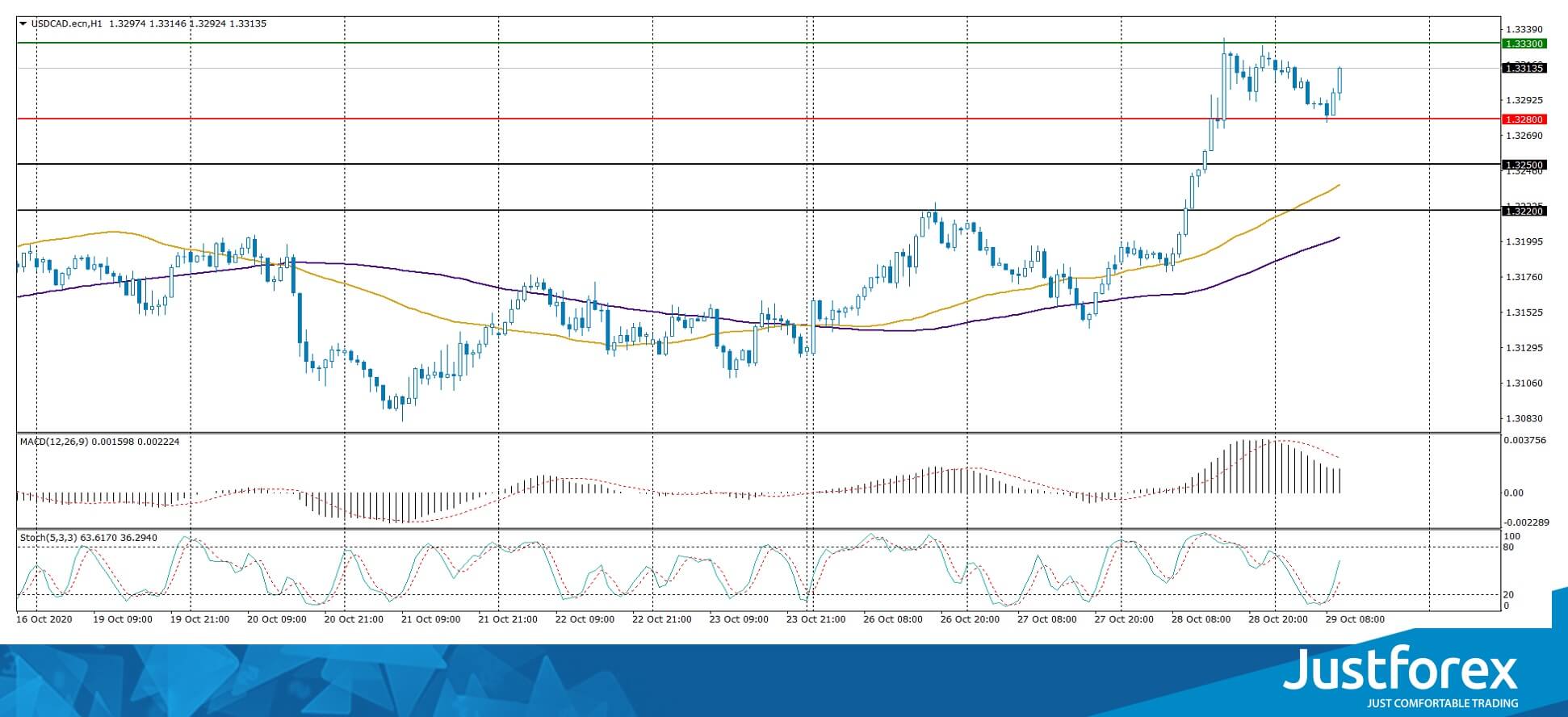1568x717 pixels.
Task: Click the 26 Oct 20:00 time label
Action: pos(970,620)
